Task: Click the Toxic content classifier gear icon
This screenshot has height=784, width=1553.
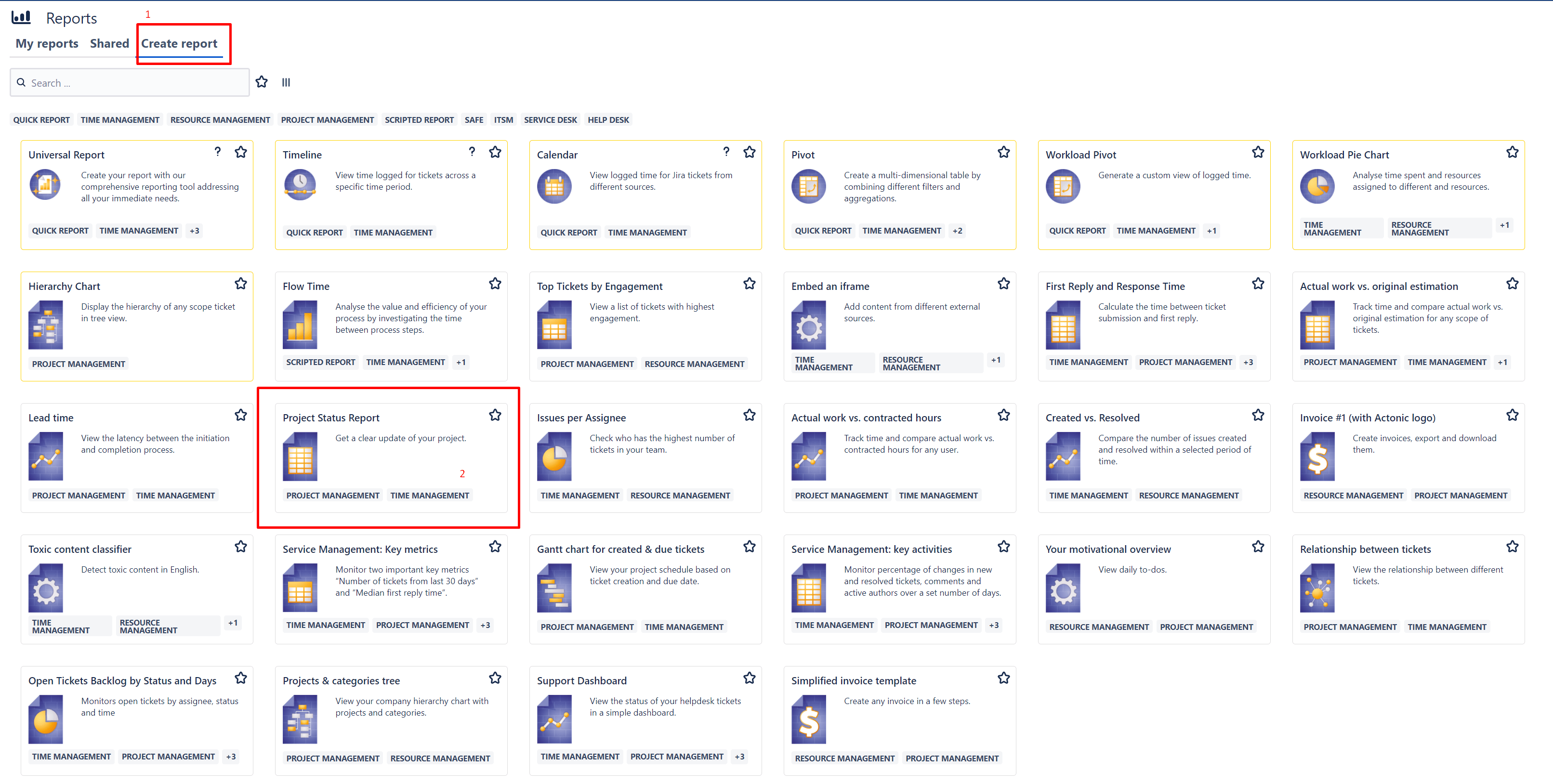Action: 46,588
